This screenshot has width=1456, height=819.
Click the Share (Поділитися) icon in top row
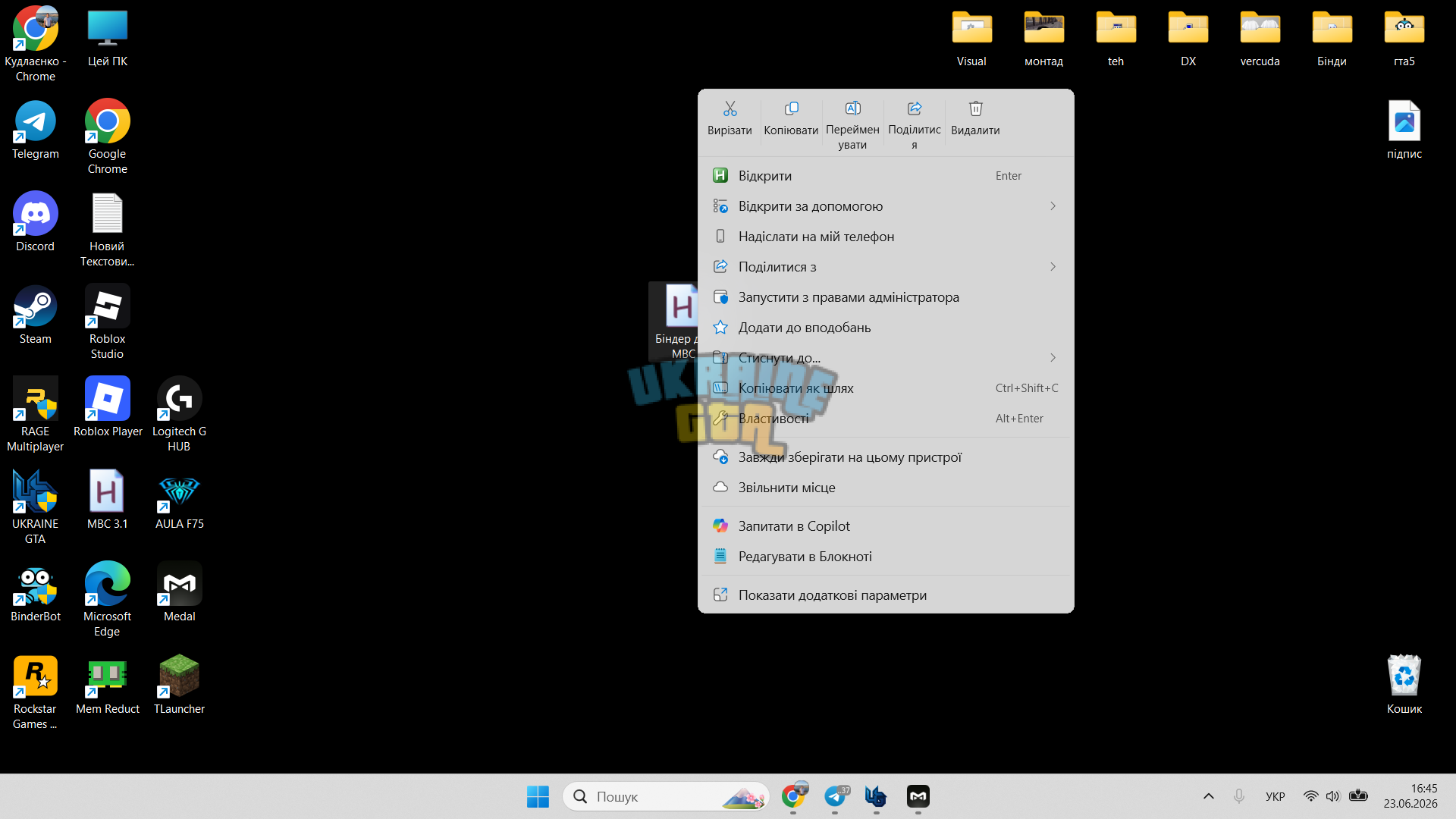tap(914, 109)
